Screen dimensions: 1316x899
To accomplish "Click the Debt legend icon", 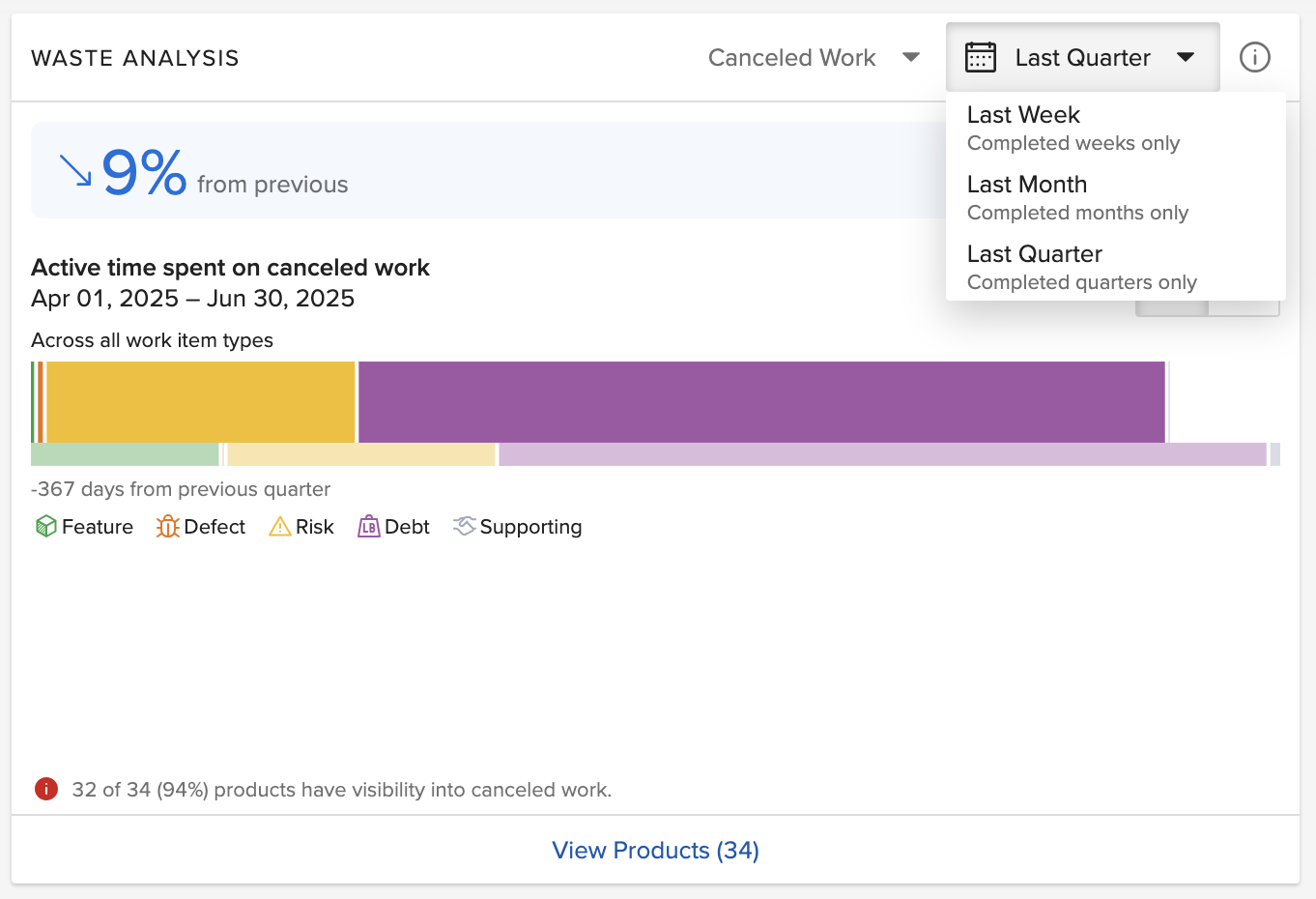I will [x=368, y=527].
